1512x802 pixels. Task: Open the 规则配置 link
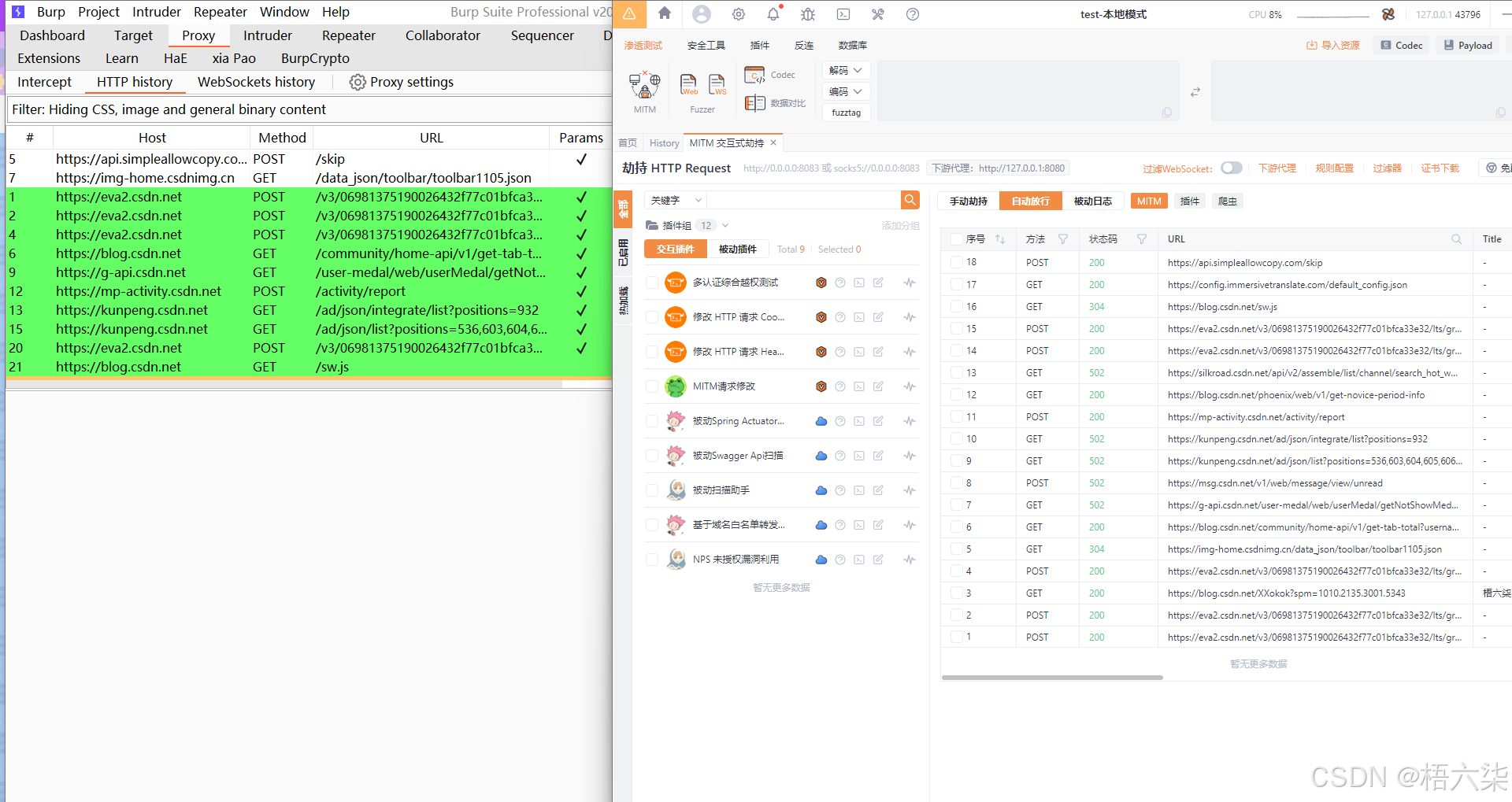tap(1335, 168)
